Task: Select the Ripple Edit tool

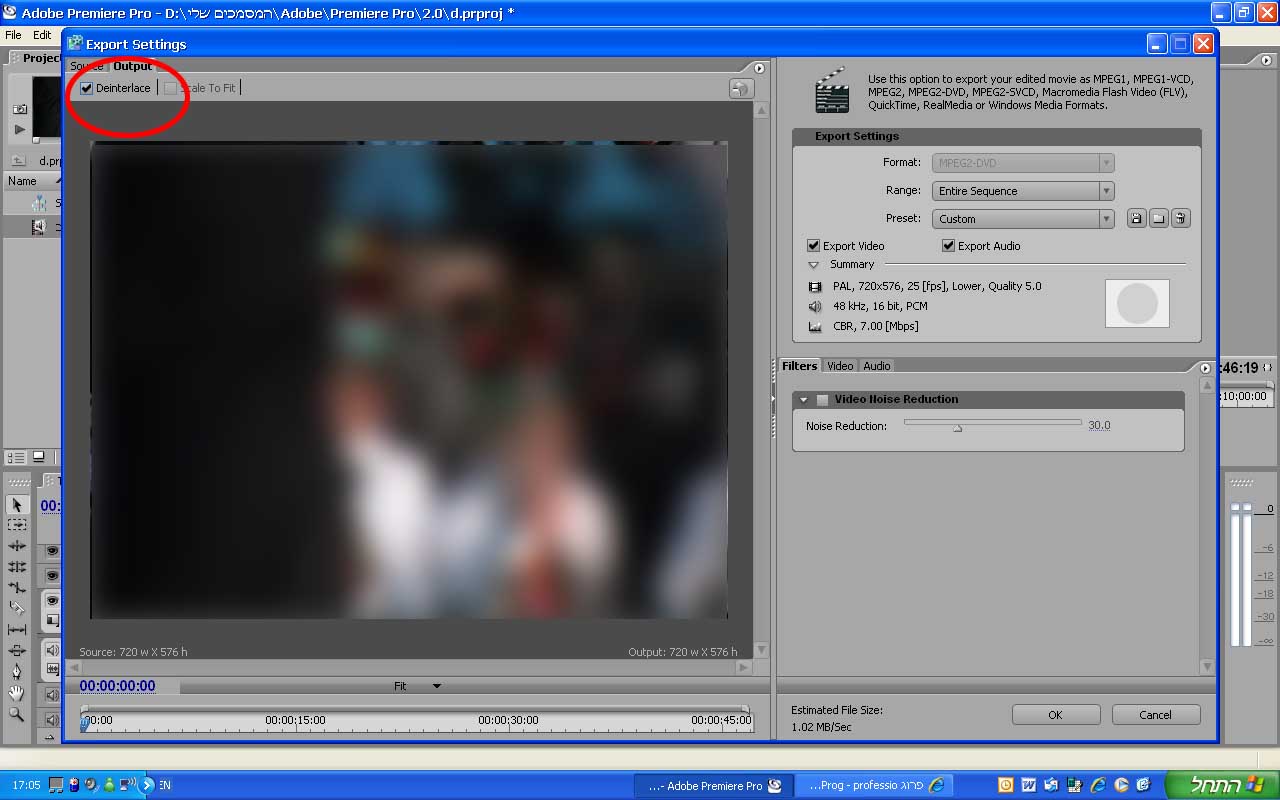Action: pos(17,546)
